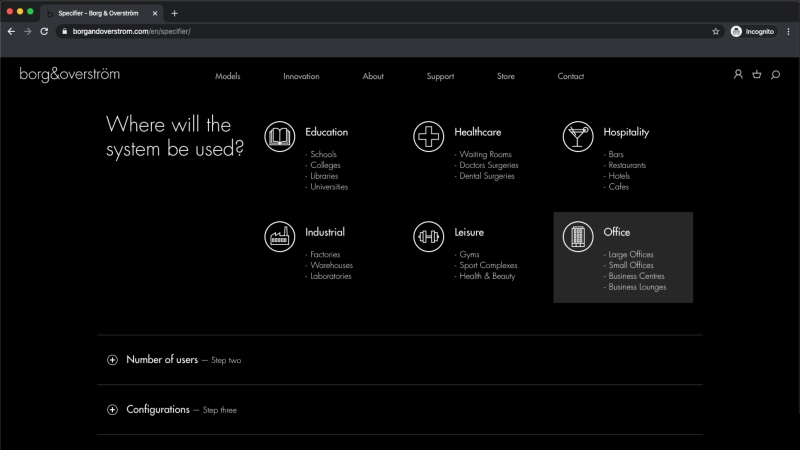The height and width of the screenshot is (450, 800).
Task: Open the Chrome three-dot menu
Action: 788,32
